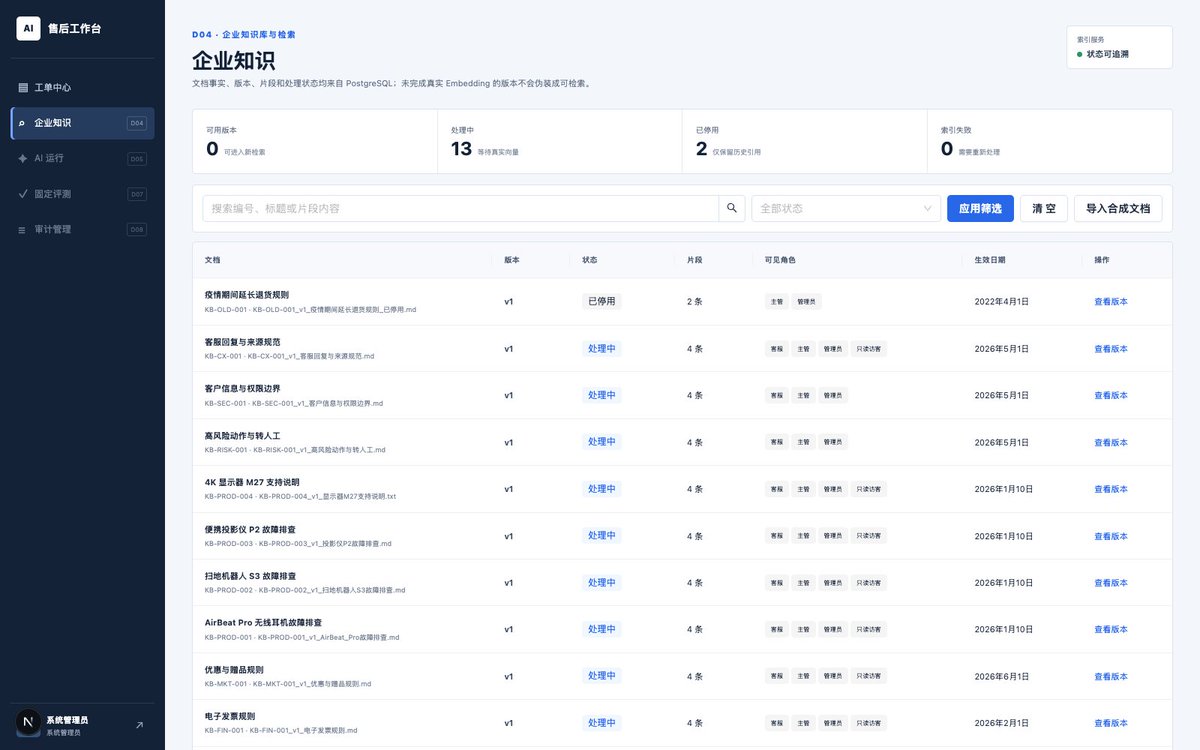Click the document title 客户信息与权限边界
This screenshot has height=750, width=1200.
(x=242, y=389)
